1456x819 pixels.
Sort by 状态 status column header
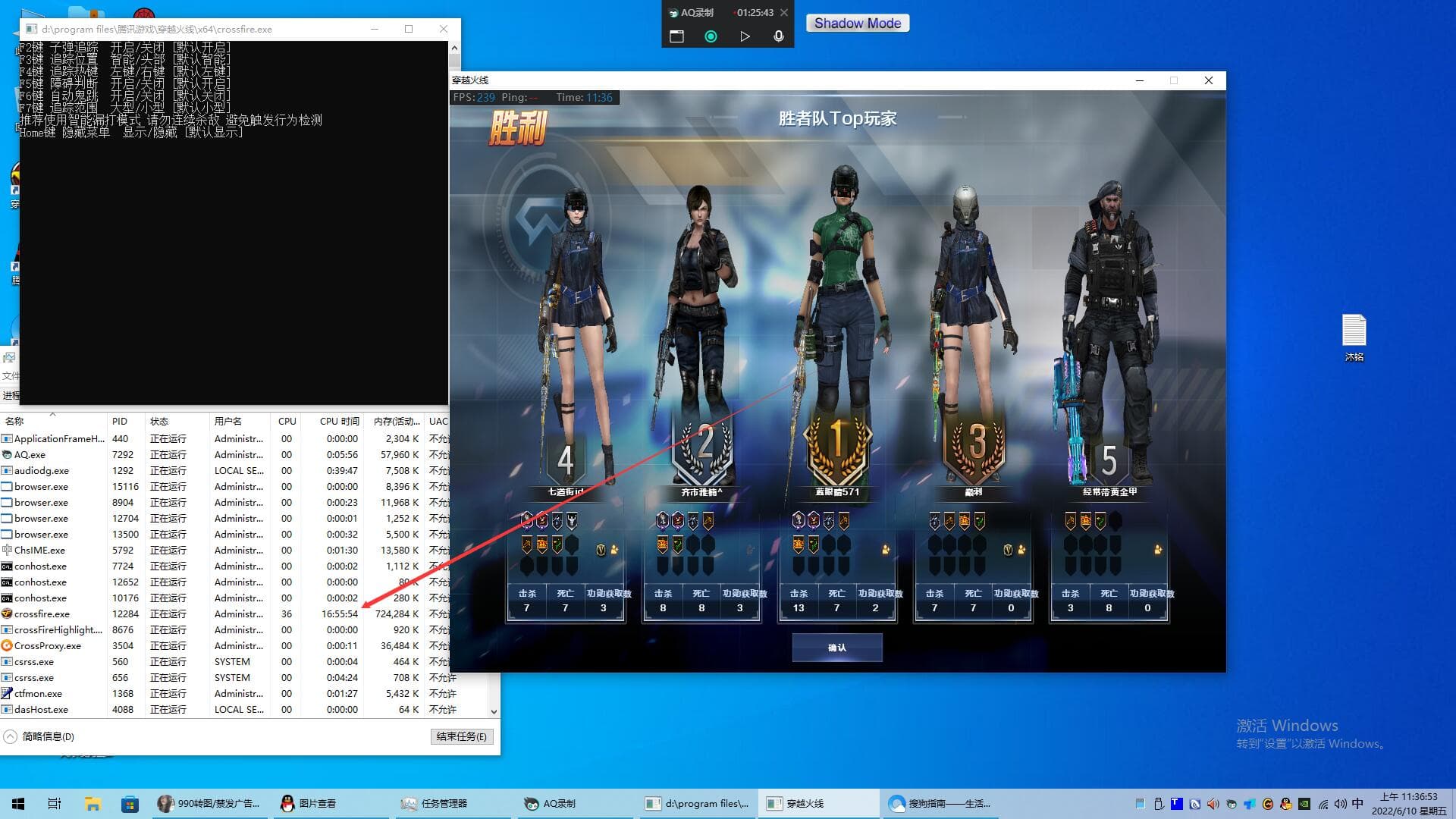coord(176,421)
